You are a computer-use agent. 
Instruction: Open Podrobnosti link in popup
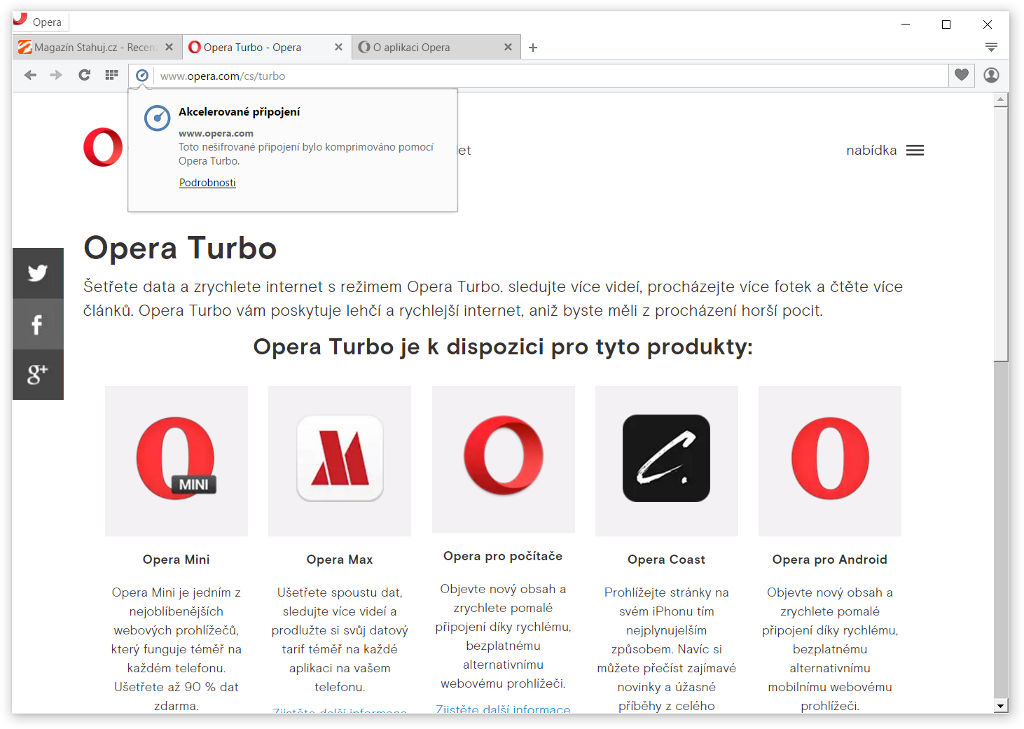208,182
